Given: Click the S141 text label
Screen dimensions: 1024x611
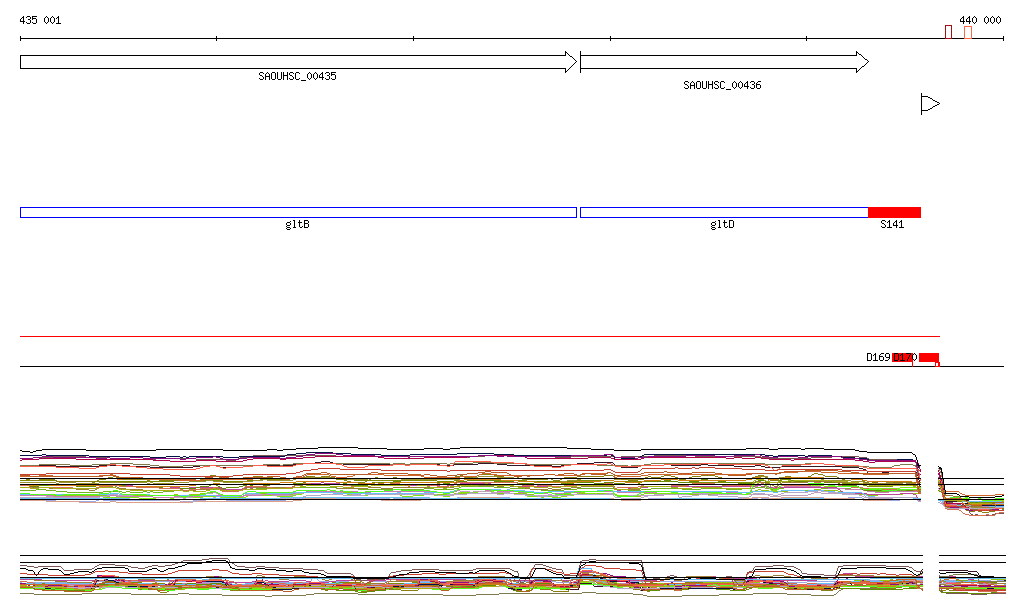Looking at the screenshot, I should (x=892, y=225).
